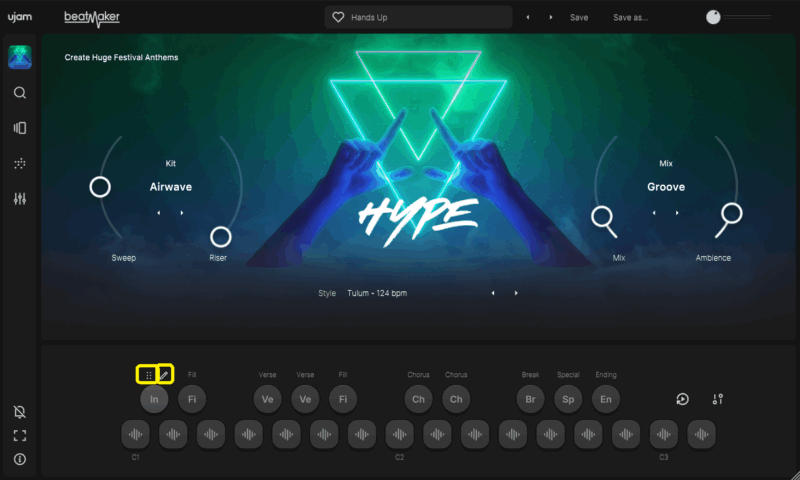Trigger the En ending pattern pad

click(606, 399)
